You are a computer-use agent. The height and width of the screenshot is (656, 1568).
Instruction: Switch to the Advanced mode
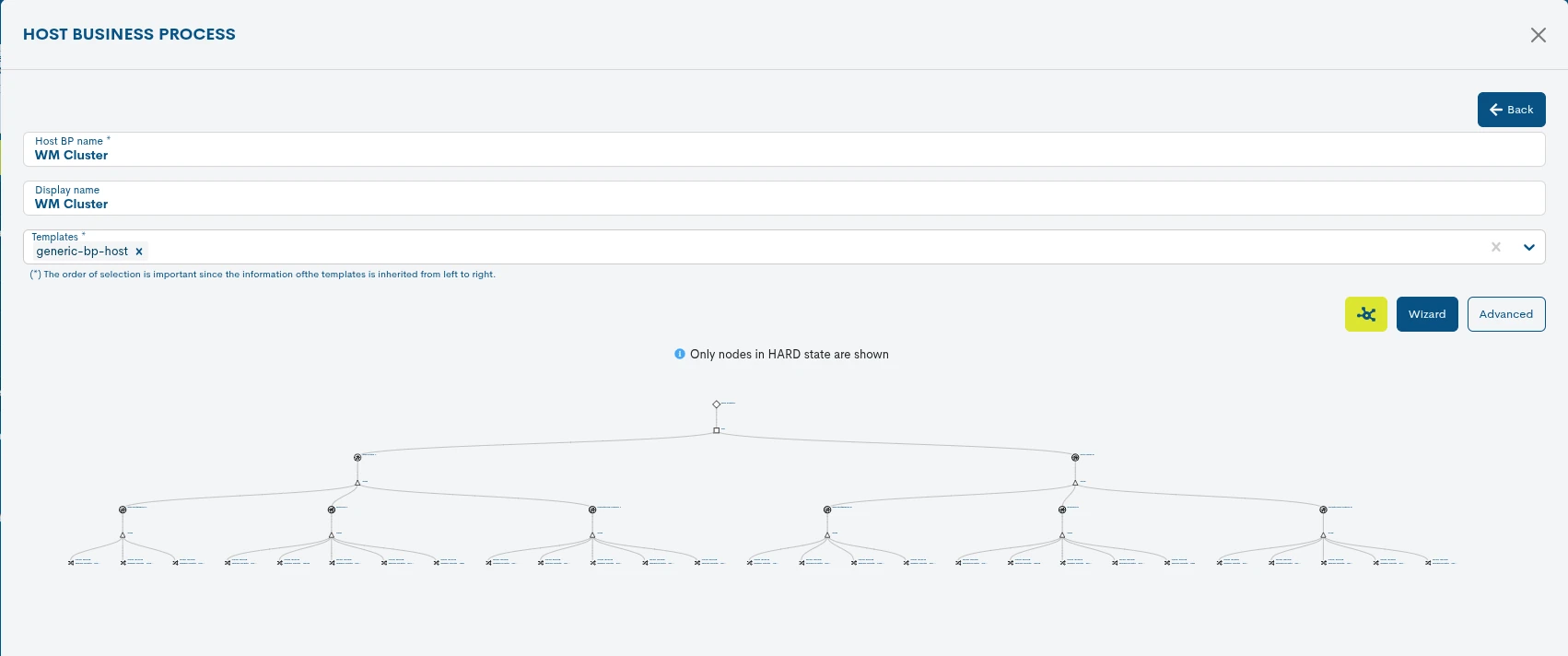pyautogui.click(x=1506, y=314)
